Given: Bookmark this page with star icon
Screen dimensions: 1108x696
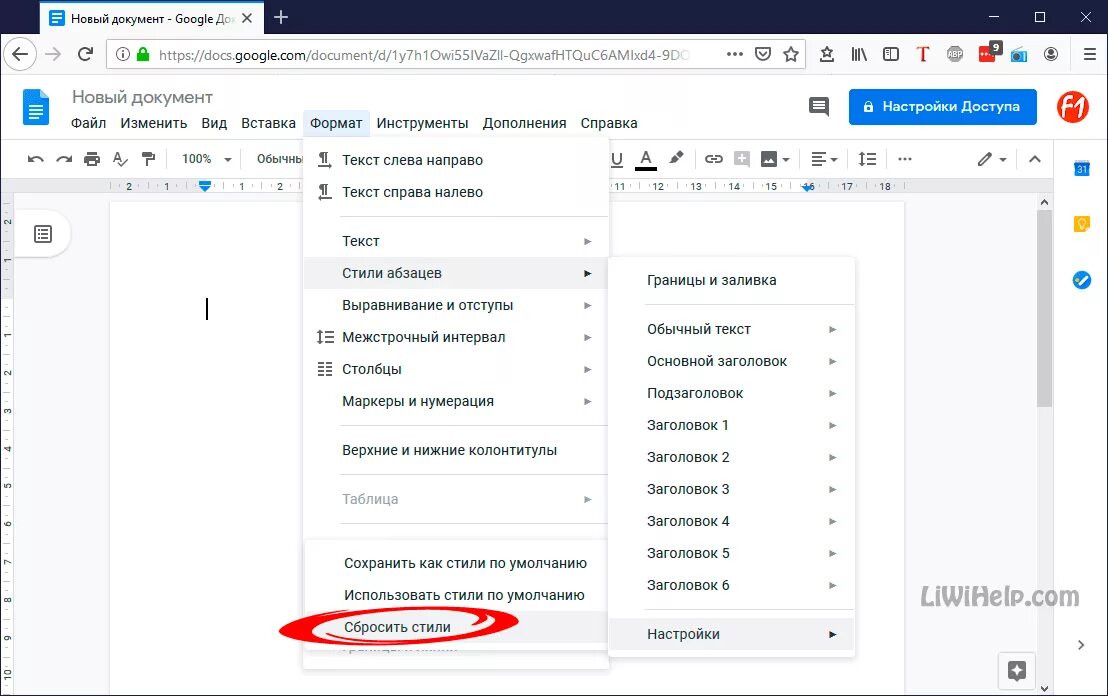Looking at the screenshot, I should pyautogui.click(x=791, y=54).
